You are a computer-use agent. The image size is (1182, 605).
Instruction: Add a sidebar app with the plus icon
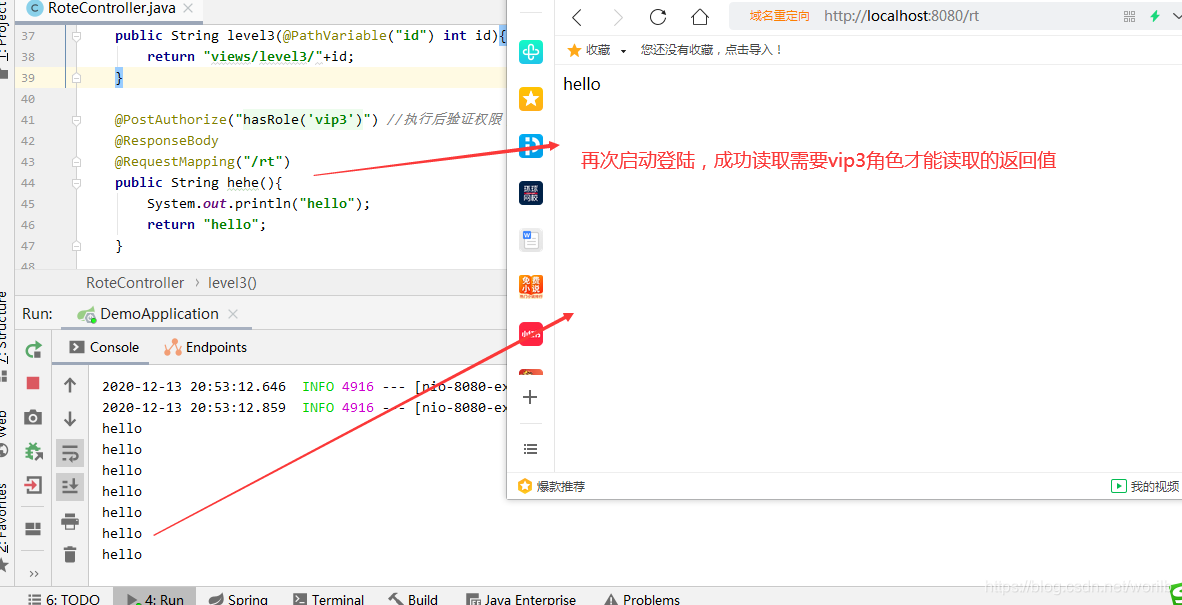click(x=530, y=397)
